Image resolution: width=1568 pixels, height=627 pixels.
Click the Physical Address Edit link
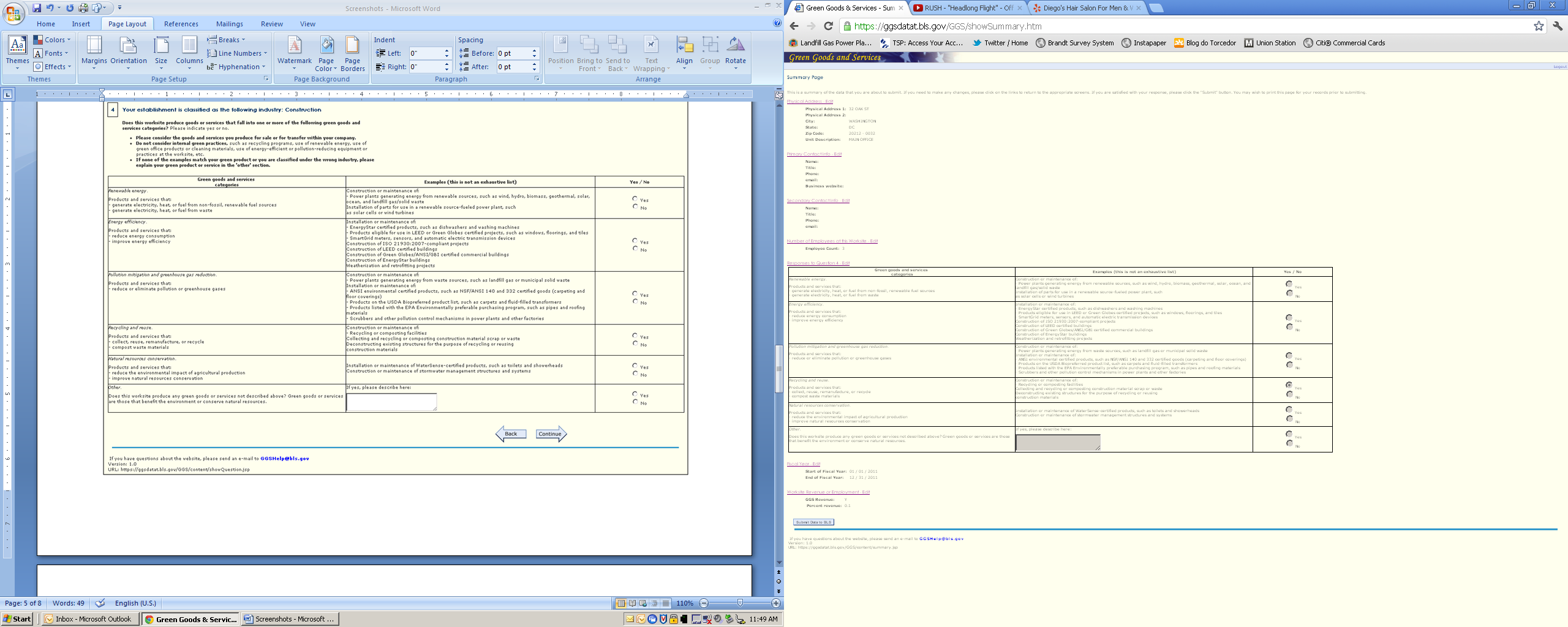click(x=810, y=102)
